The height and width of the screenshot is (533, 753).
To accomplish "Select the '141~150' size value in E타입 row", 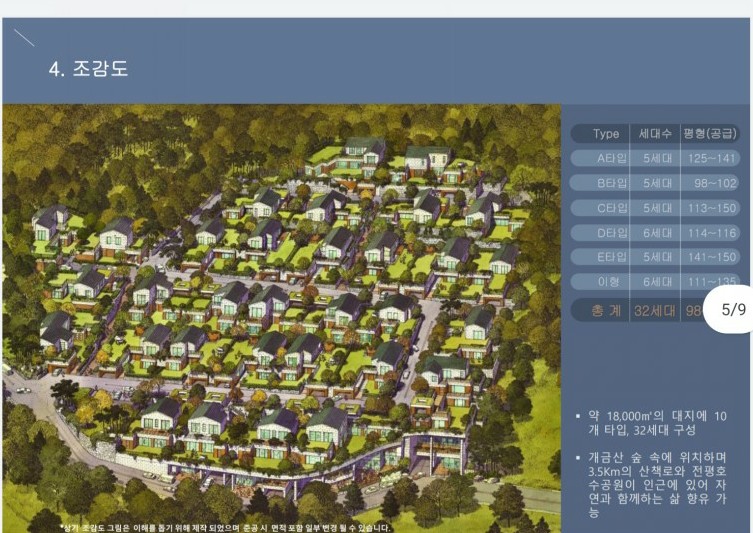I will click(x=712, y=257).
